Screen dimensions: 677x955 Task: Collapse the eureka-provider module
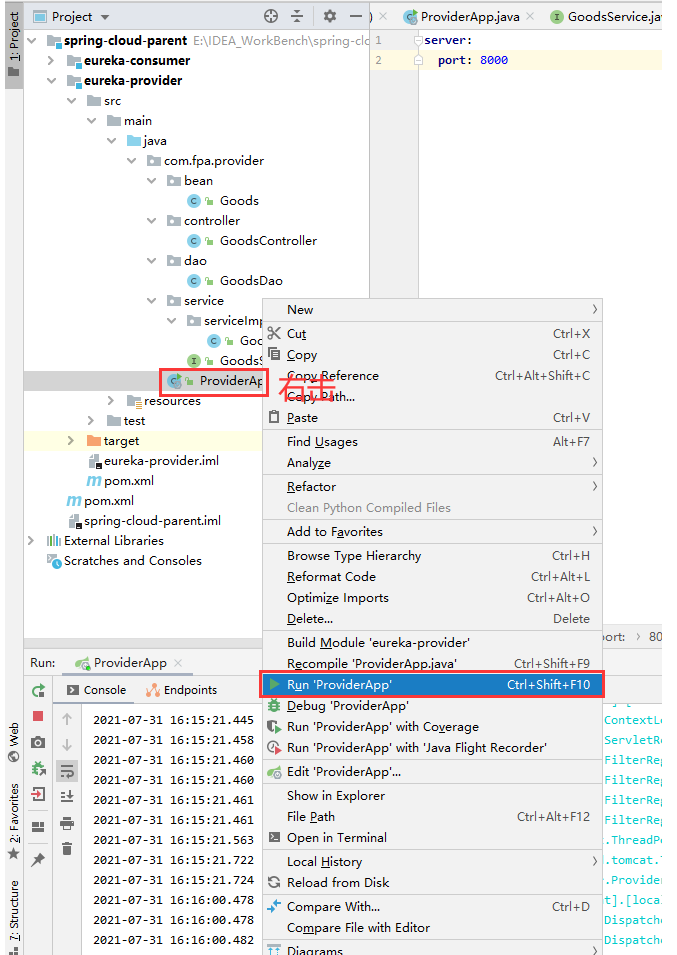click(52, 81)
